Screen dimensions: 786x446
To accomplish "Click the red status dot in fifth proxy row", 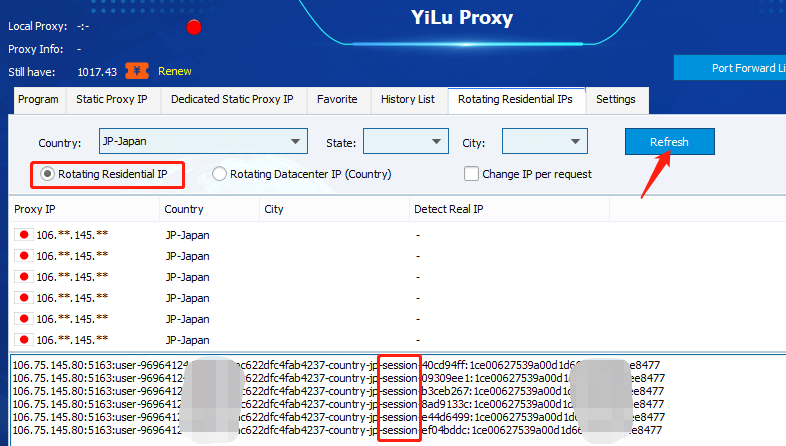I will pos(24,319).
